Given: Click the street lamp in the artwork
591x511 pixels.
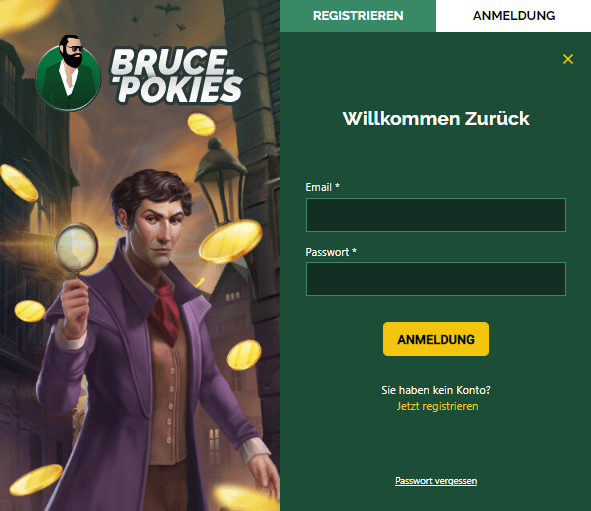Looking at the screenshot, I should pos(220,180).
